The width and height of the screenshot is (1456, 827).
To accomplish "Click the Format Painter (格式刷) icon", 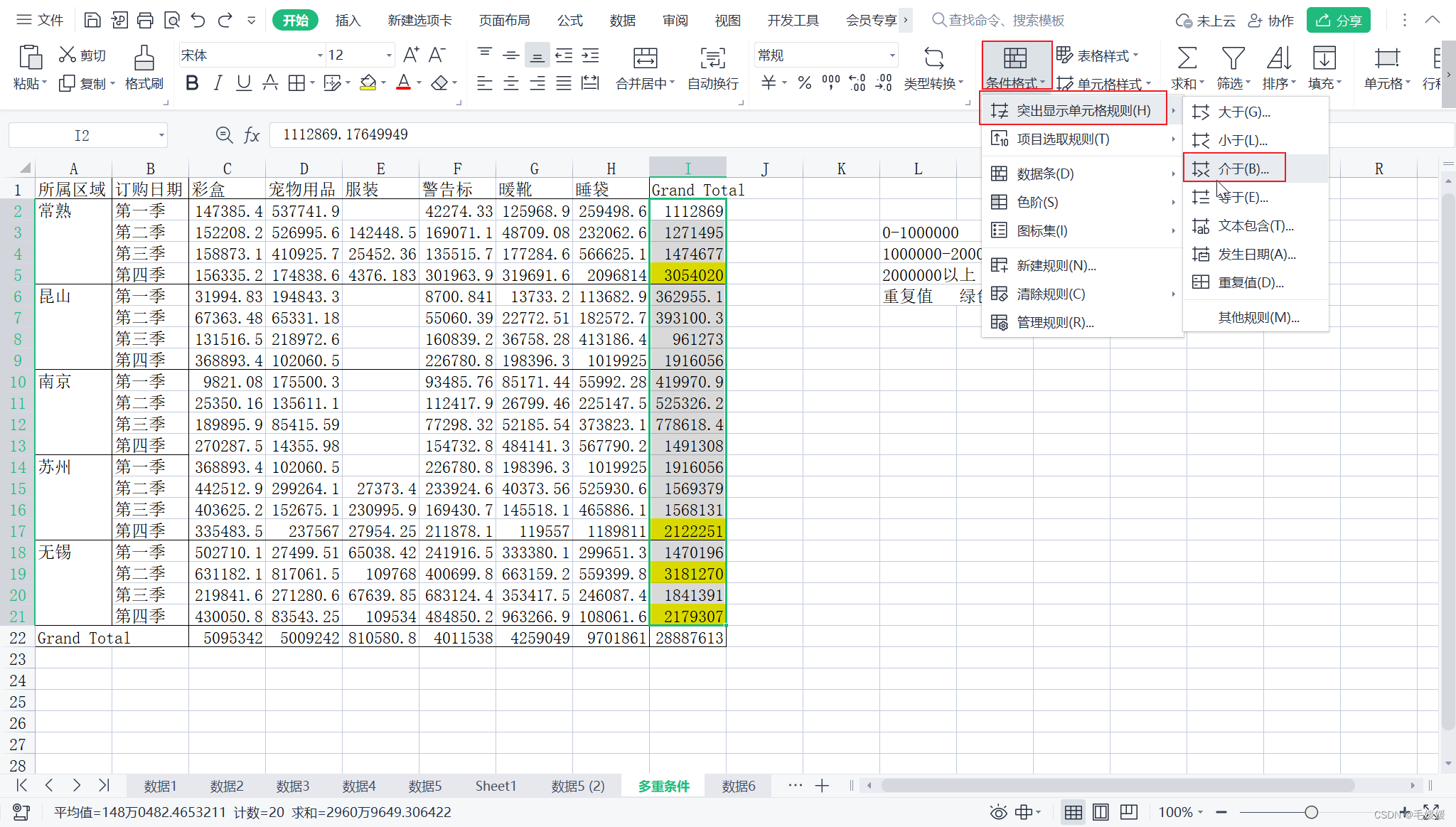I will 144,58.
